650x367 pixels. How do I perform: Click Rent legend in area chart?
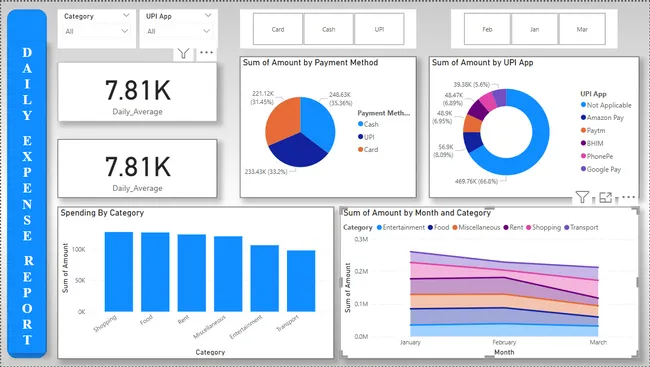point(513,227)
